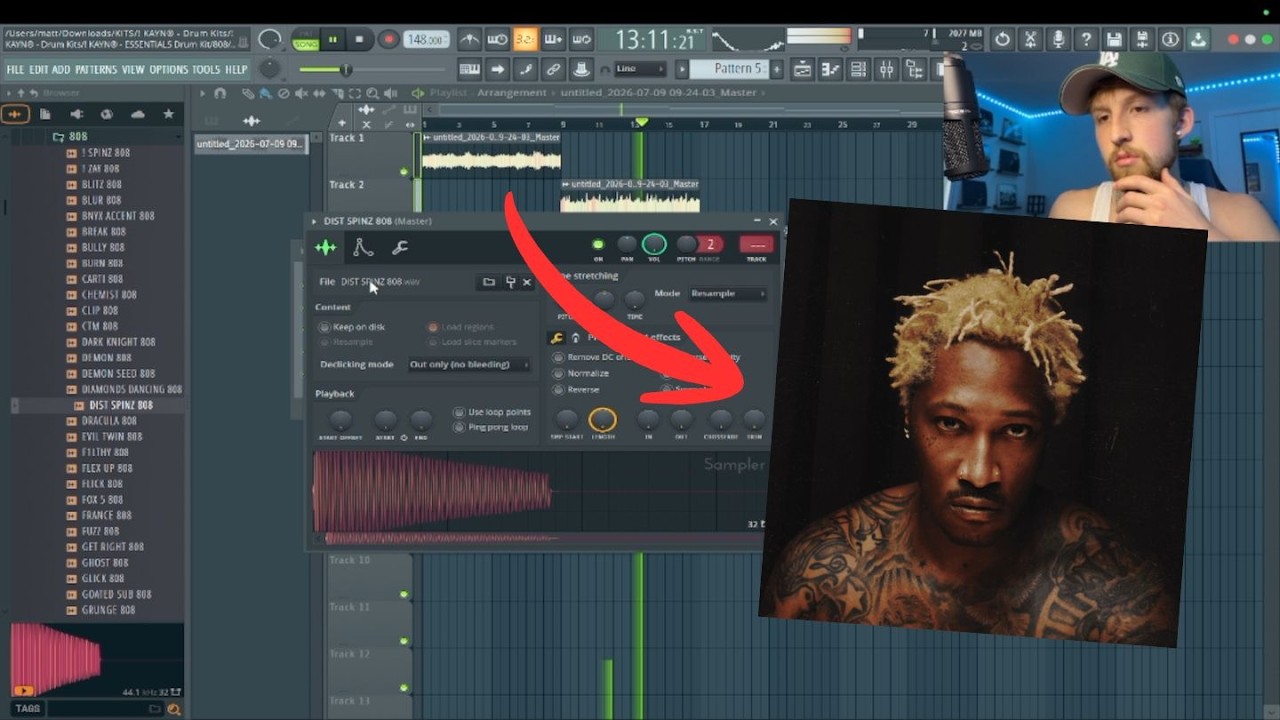
Task: Stop playback with the stop button
Action: pyautogui.click(x=359, y=40)
